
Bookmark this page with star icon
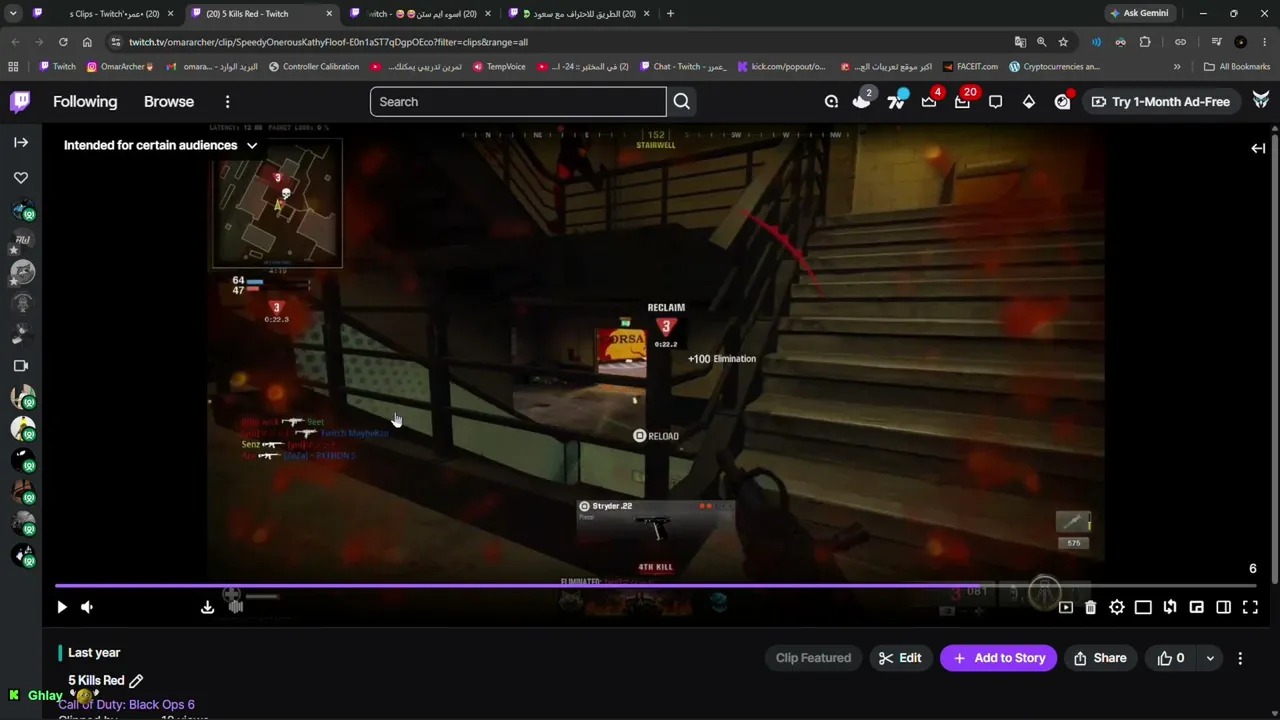coord(1063,42)
